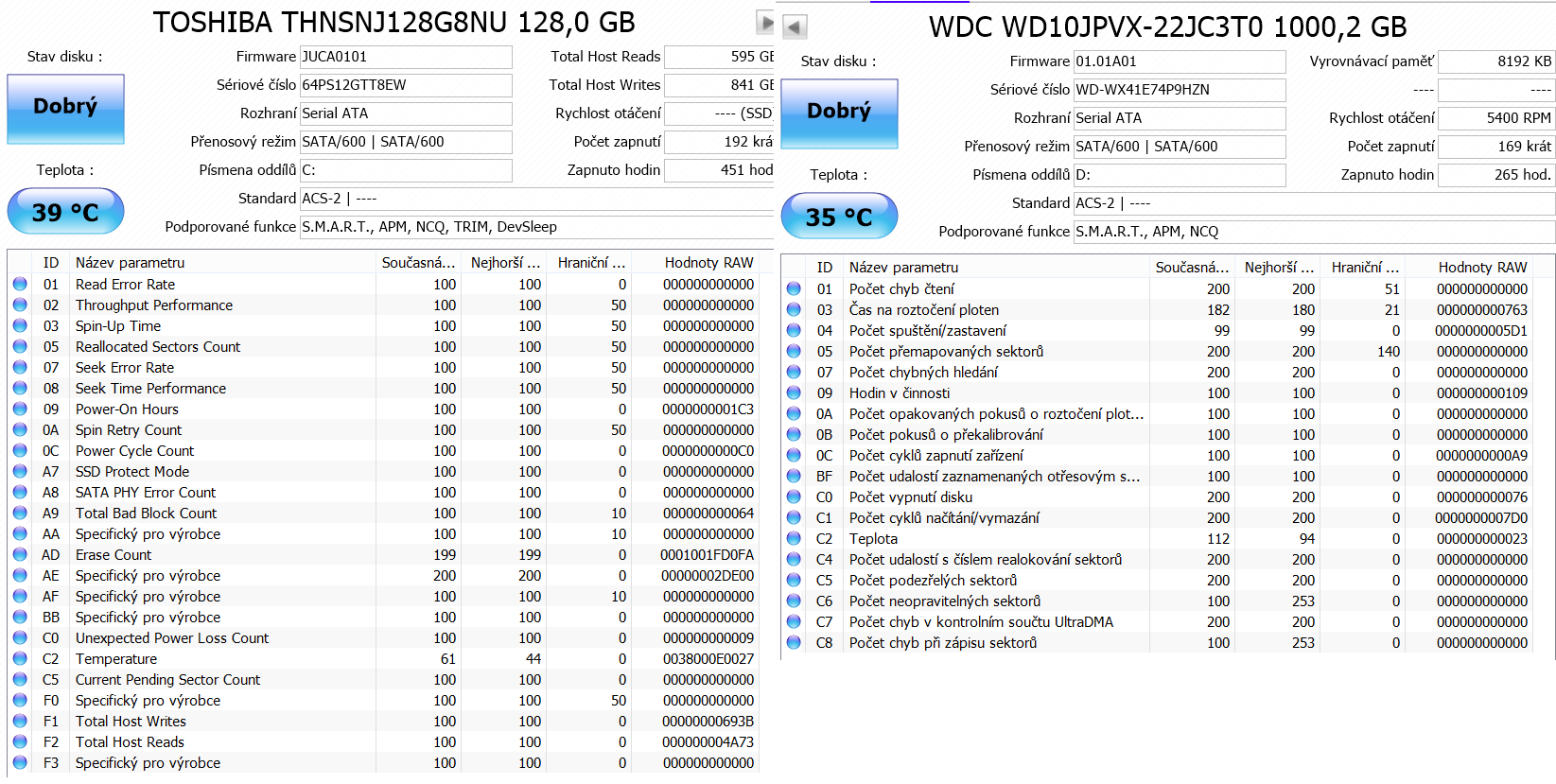Click the status orb of the Počet podezřelých sektorů row
This screenshot has width=1556, height=784.
click(x=794, y=580)
